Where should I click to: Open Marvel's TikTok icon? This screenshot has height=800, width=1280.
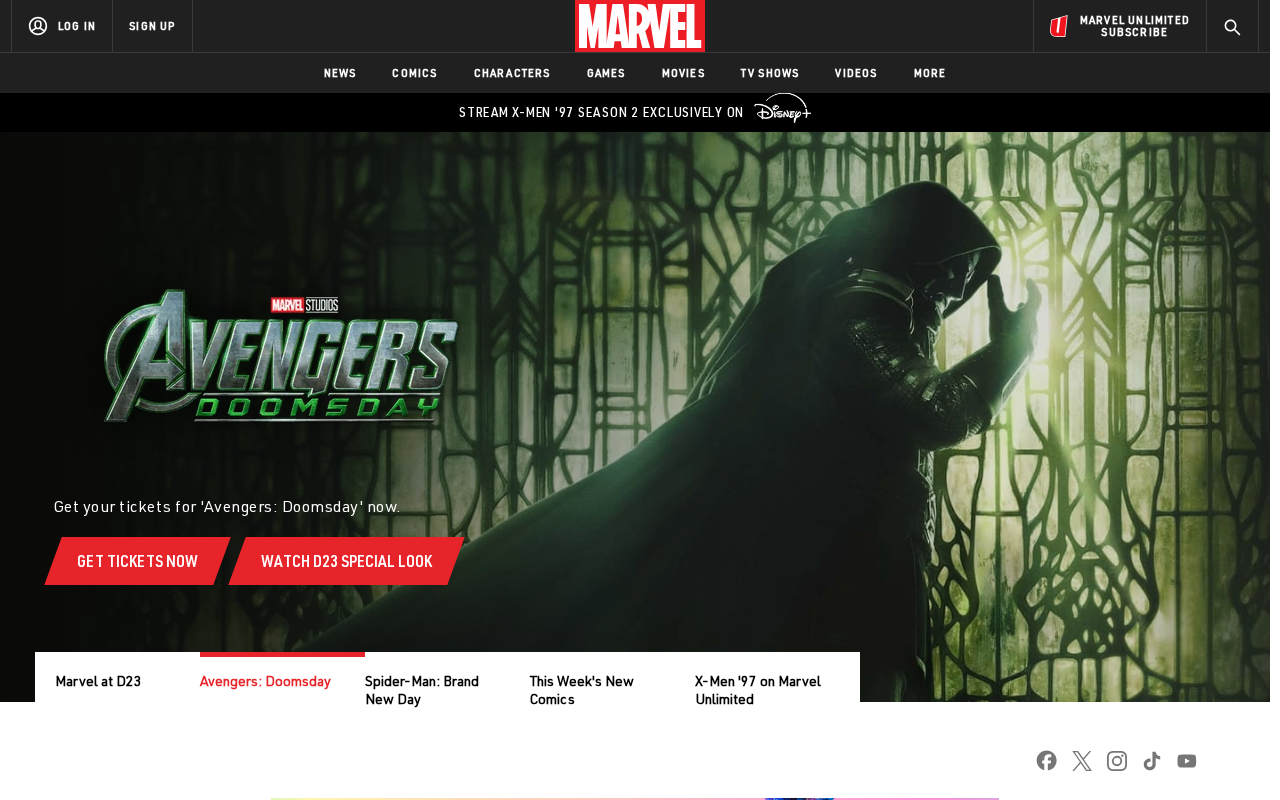coord(1152,761)
